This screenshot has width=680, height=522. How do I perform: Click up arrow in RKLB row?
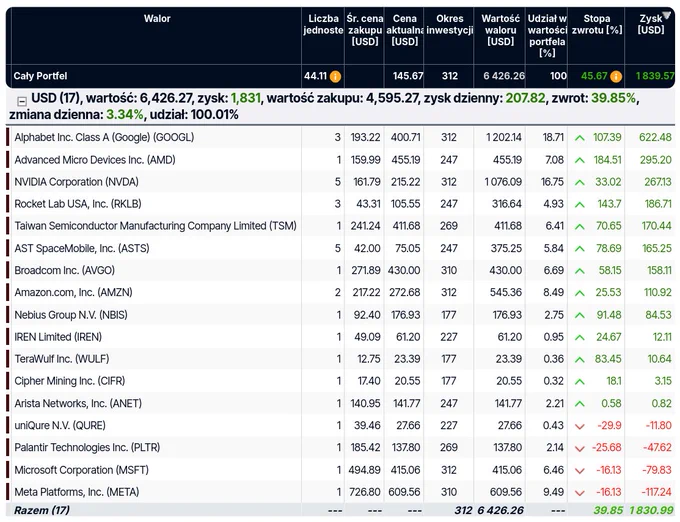click(579, 204)
